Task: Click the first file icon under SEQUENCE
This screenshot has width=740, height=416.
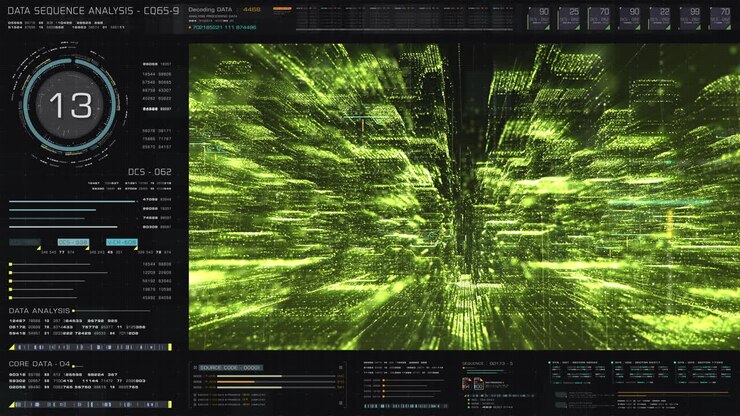Action: (x=466, y=383)
